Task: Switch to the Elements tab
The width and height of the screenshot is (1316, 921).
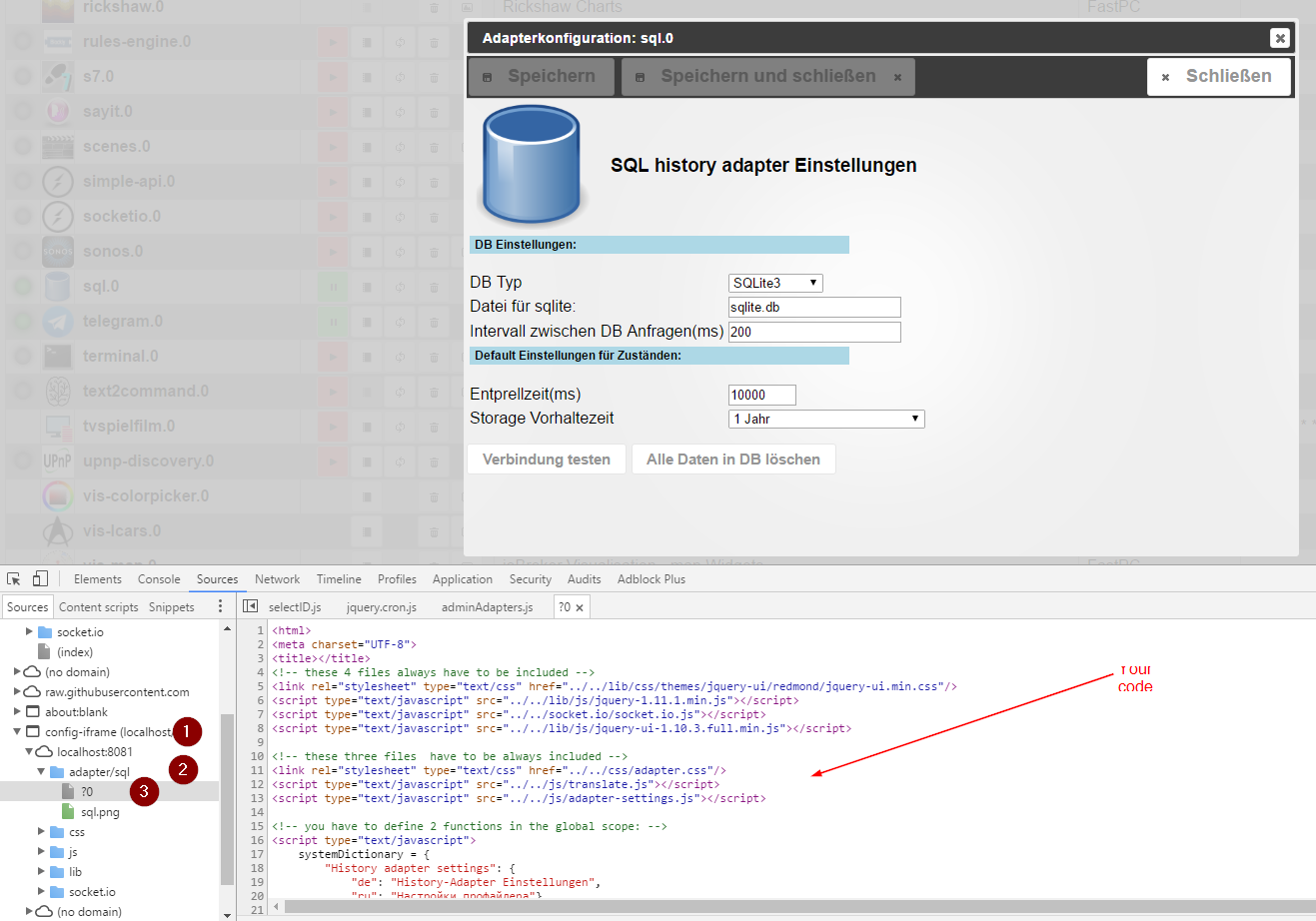Action: point(98,579)
